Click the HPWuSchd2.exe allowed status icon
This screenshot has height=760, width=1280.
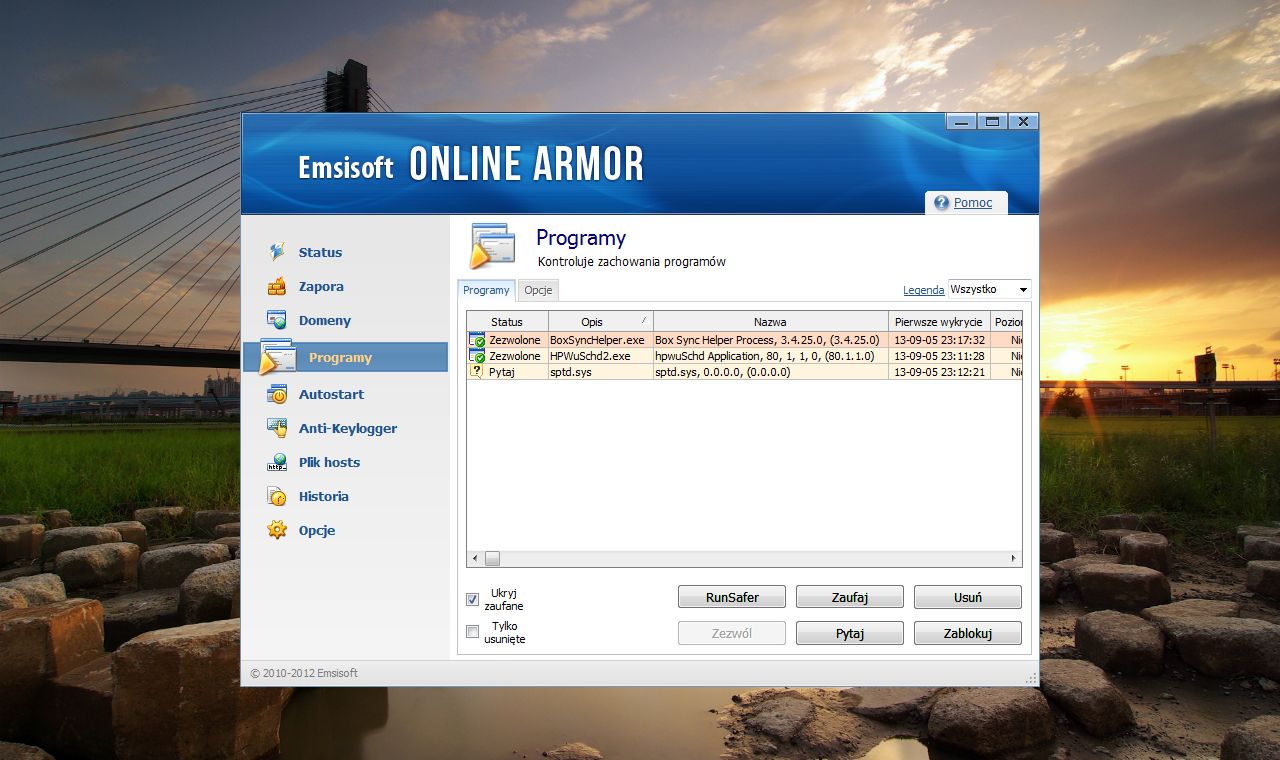pyautogui.click(x=477, y=356)
